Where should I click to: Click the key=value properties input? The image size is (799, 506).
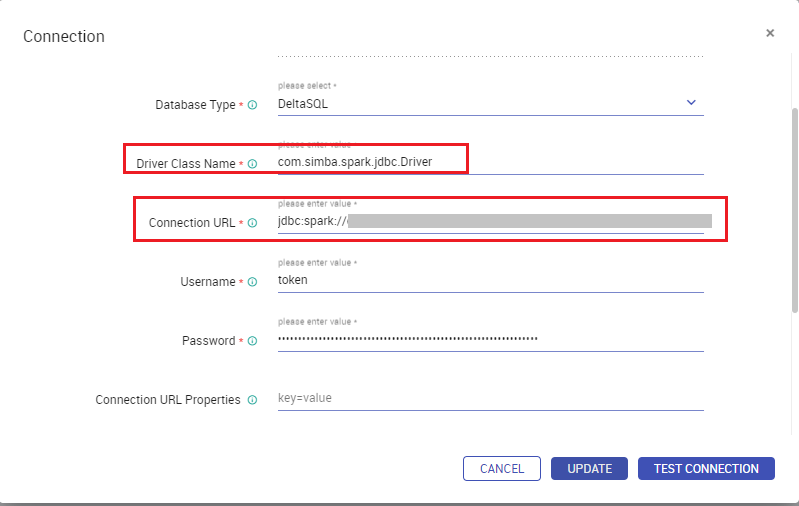tap(491, 398)
